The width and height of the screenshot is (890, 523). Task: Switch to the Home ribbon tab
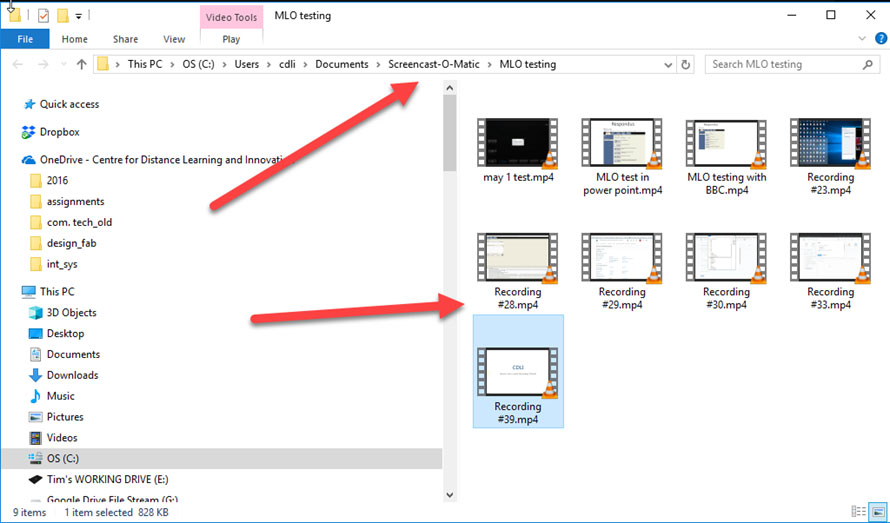click(x=74, y=39)
